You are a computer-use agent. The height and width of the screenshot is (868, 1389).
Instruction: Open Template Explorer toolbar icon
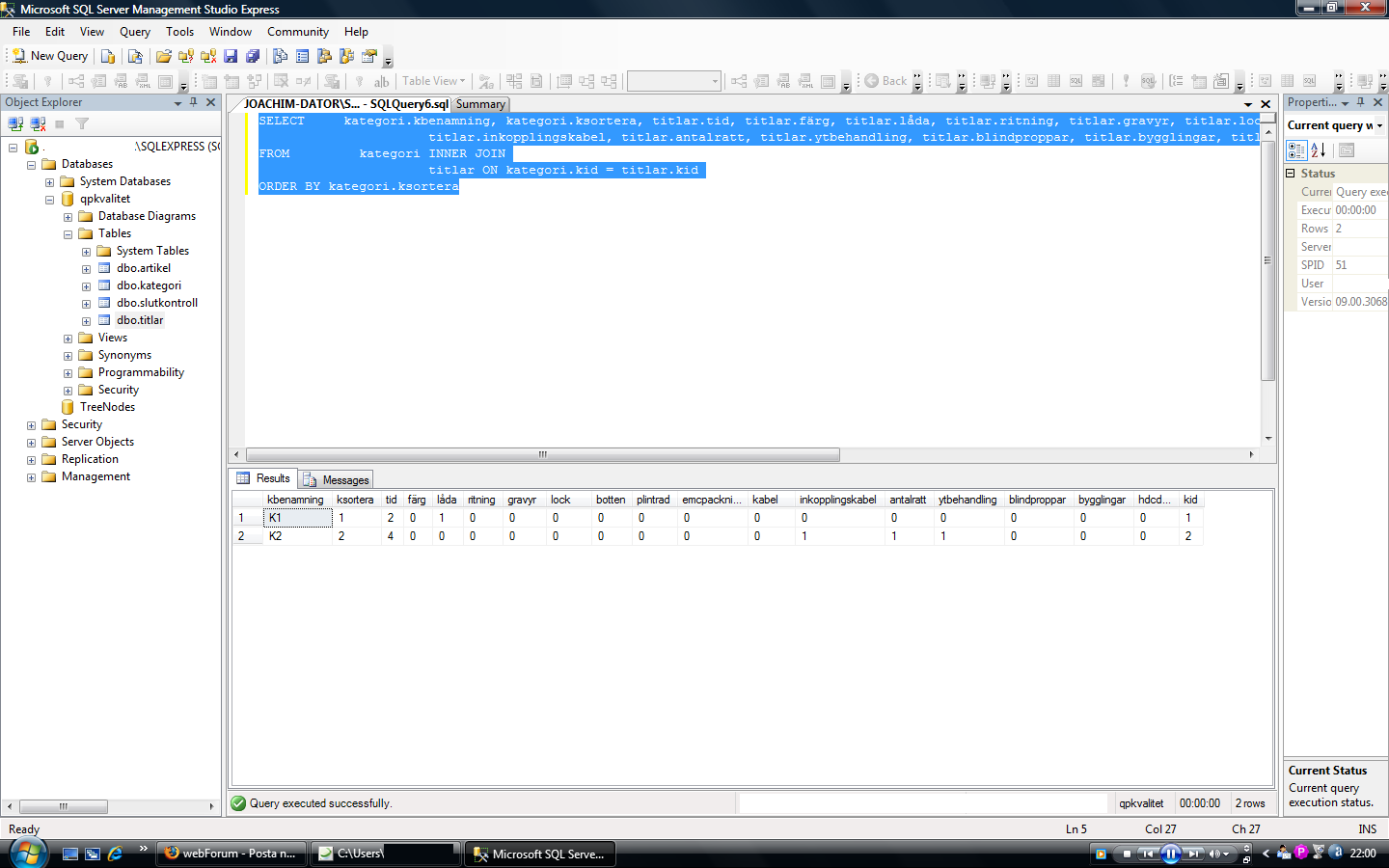tap(347, 56)
